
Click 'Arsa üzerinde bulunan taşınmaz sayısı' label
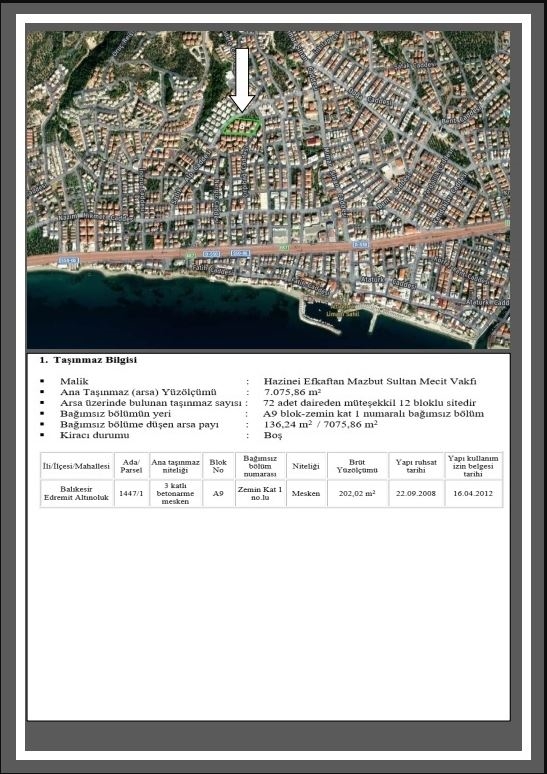pos(151,403)
